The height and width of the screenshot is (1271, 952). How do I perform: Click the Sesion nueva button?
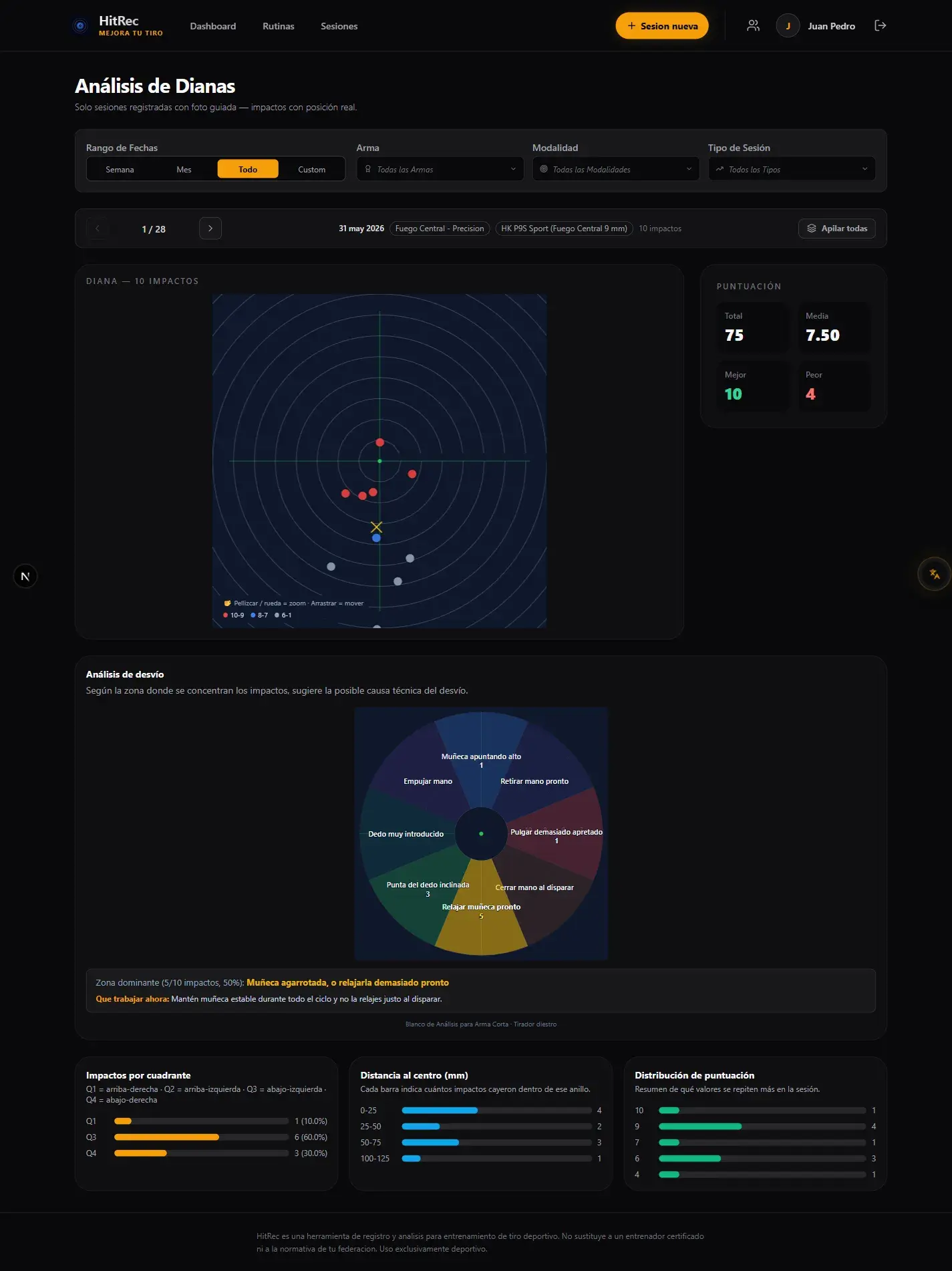point(661,26)
